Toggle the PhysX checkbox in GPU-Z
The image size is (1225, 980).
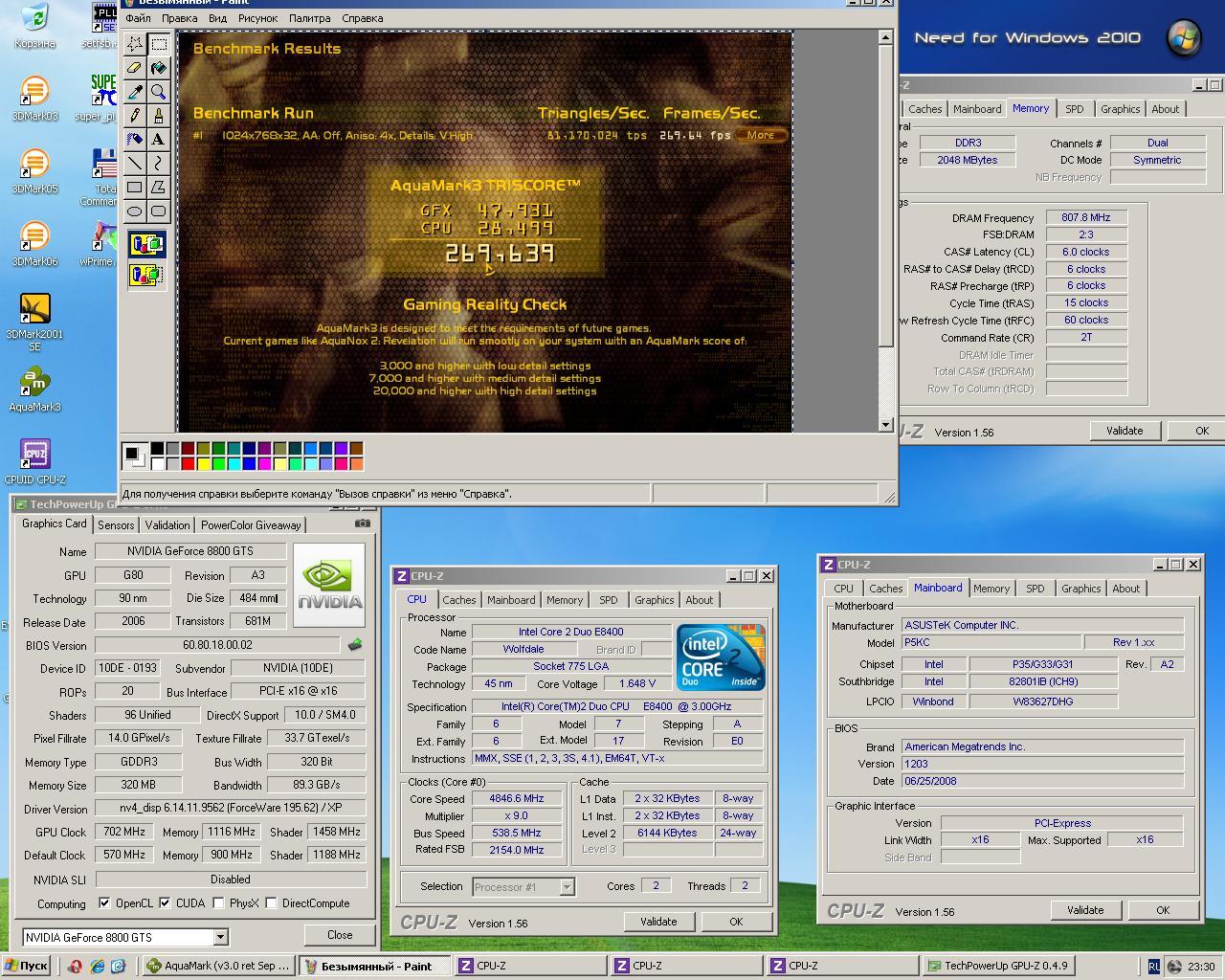coord(219,902)
